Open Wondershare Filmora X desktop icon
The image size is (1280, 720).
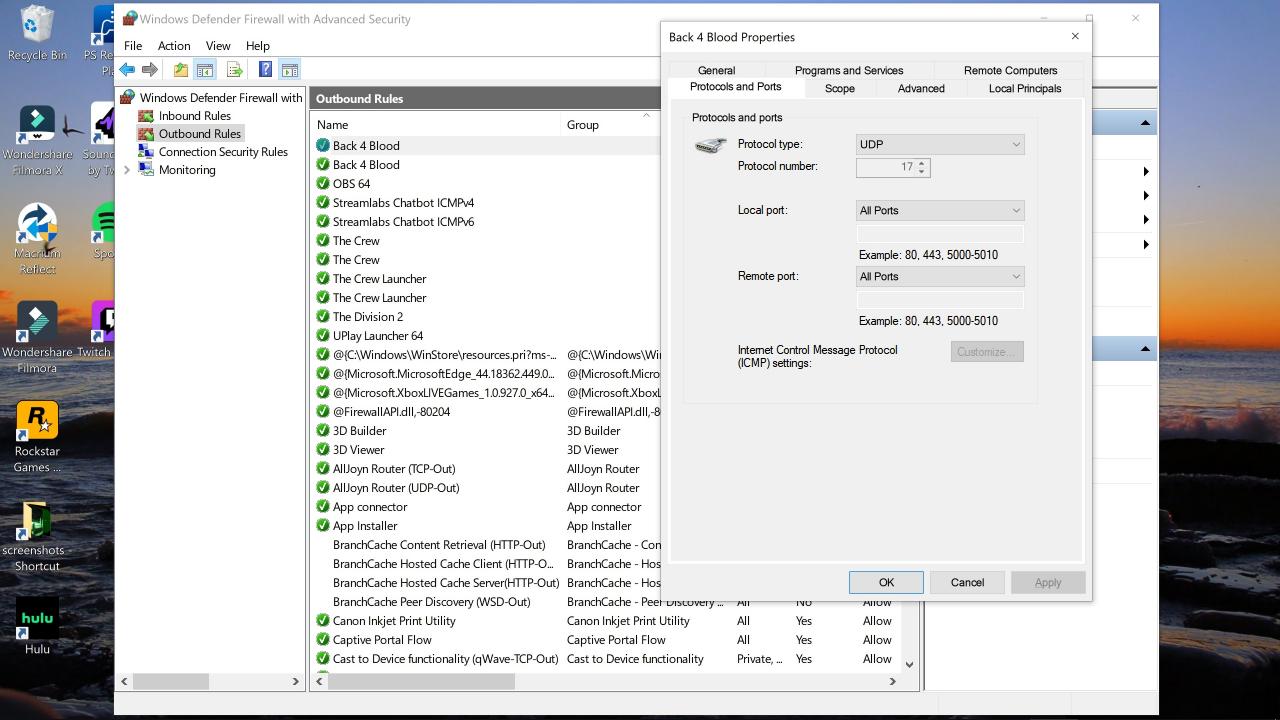[x=37, y=123]
